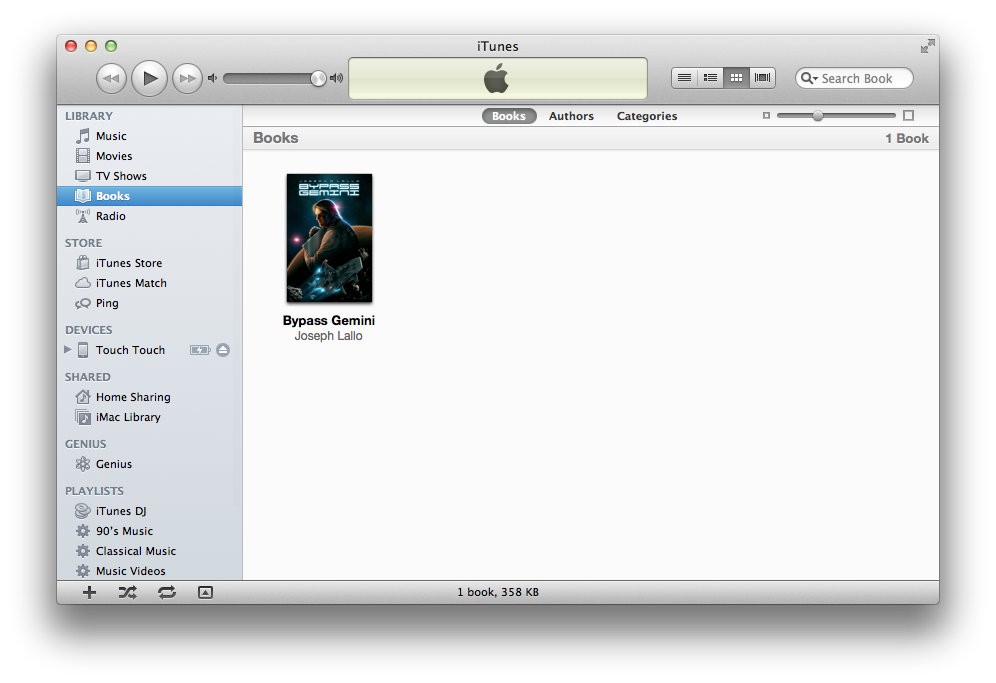Switch to the Categories tab

click(x=646, y=116)
